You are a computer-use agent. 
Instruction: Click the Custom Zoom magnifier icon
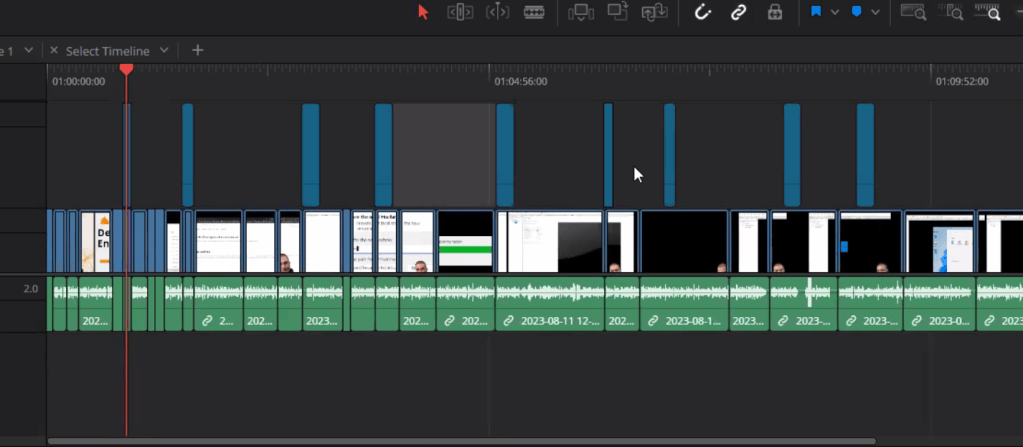(x=988, y=12)
